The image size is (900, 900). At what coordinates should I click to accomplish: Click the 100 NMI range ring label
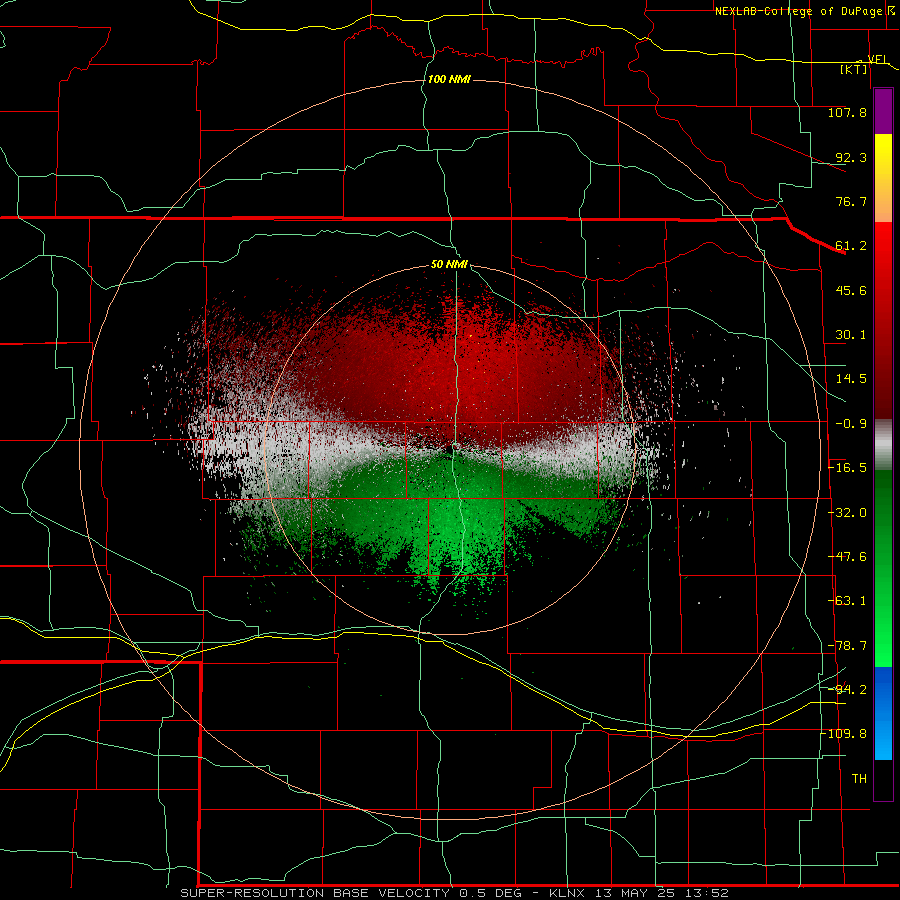point(449,79)
